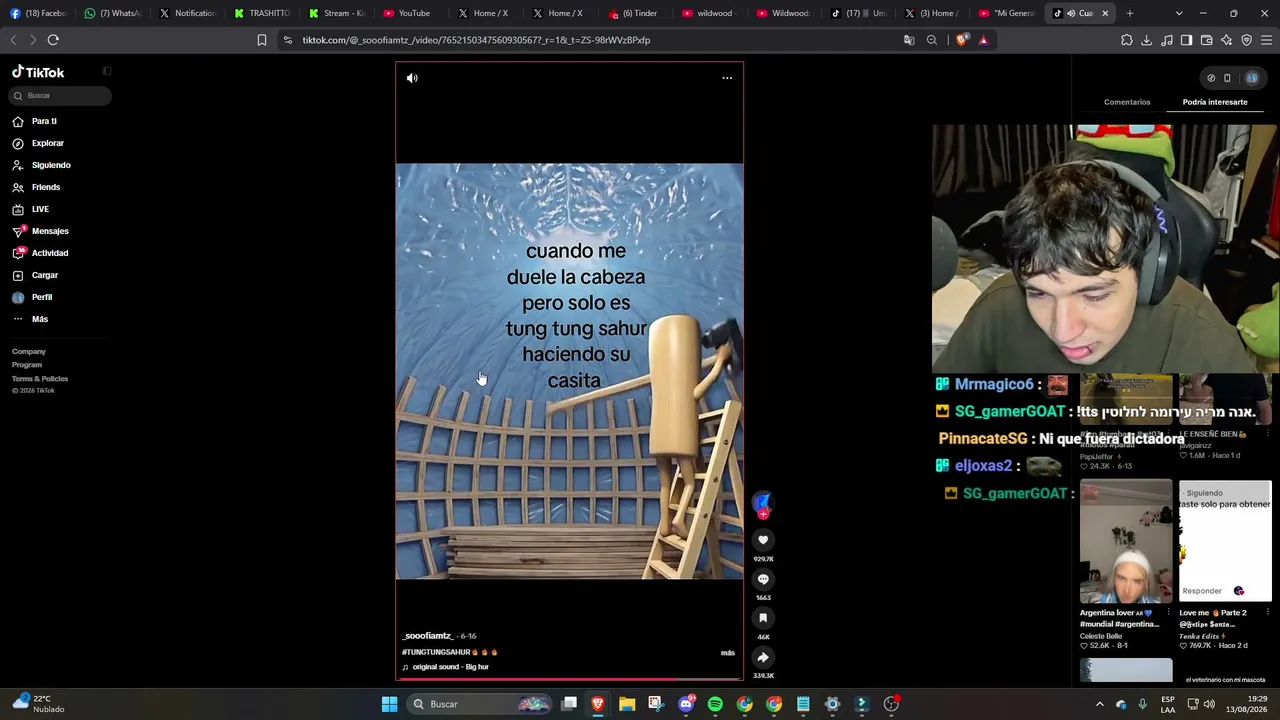Open 'Perfil' in the sidebar
The image size is (1280, 720).
click(x=42, y=297)
